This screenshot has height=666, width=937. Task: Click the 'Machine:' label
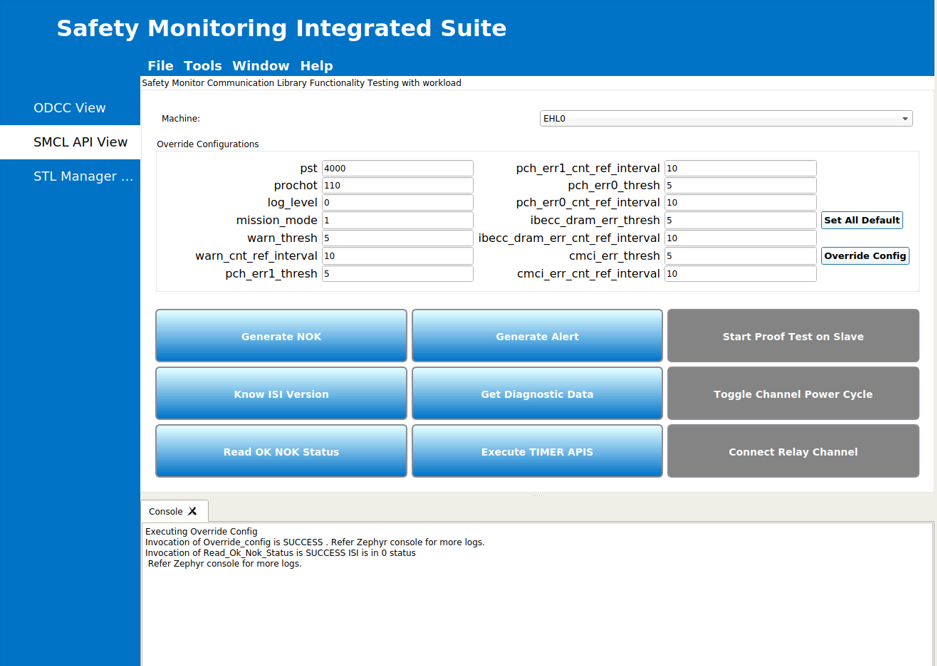[x=180, y=118]
